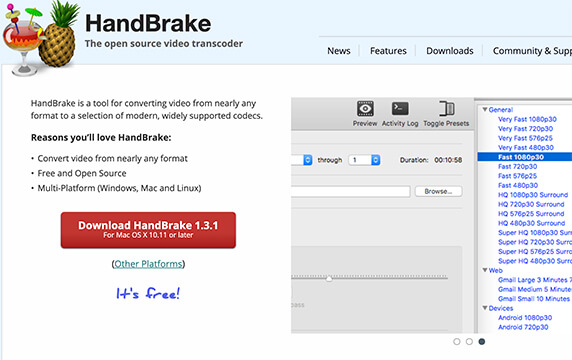Viewport: 572px width, 360px height.
Task: Click the Toggle Presets icon
Action: point(447,109)
